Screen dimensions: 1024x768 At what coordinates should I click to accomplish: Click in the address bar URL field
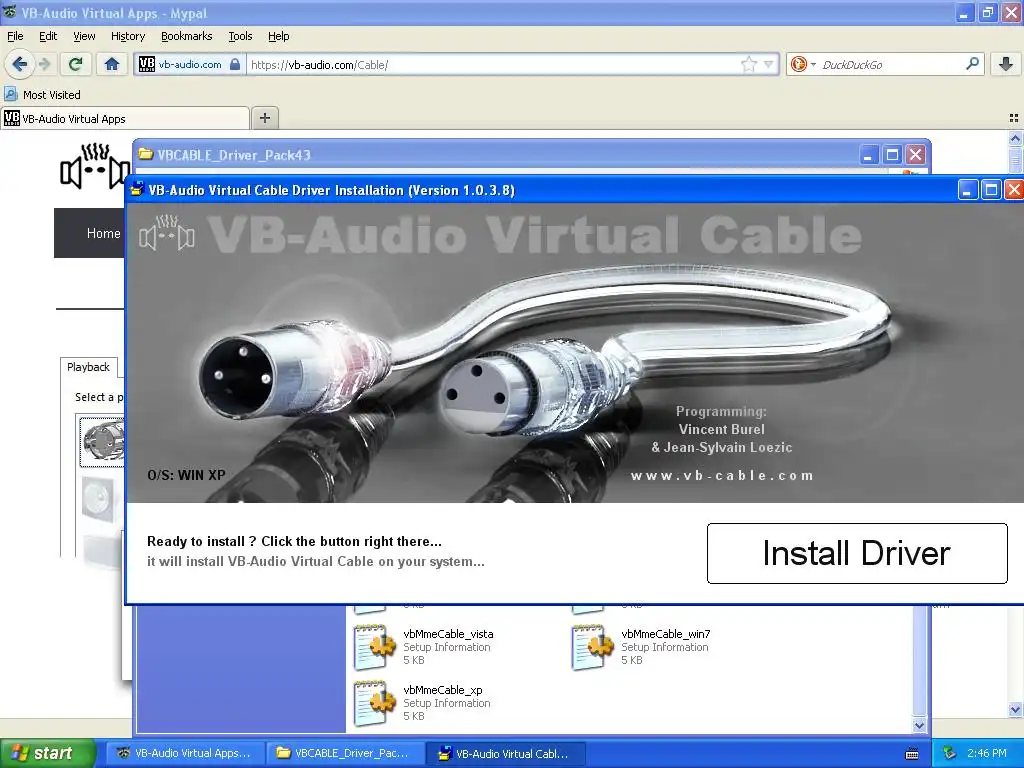tap(493, 65)
